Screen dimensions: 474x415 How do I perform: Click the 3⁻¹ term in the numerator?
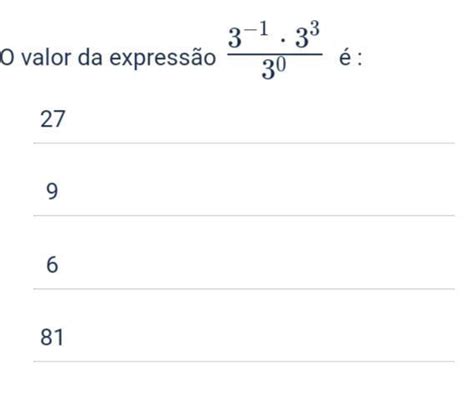point(248,35)
